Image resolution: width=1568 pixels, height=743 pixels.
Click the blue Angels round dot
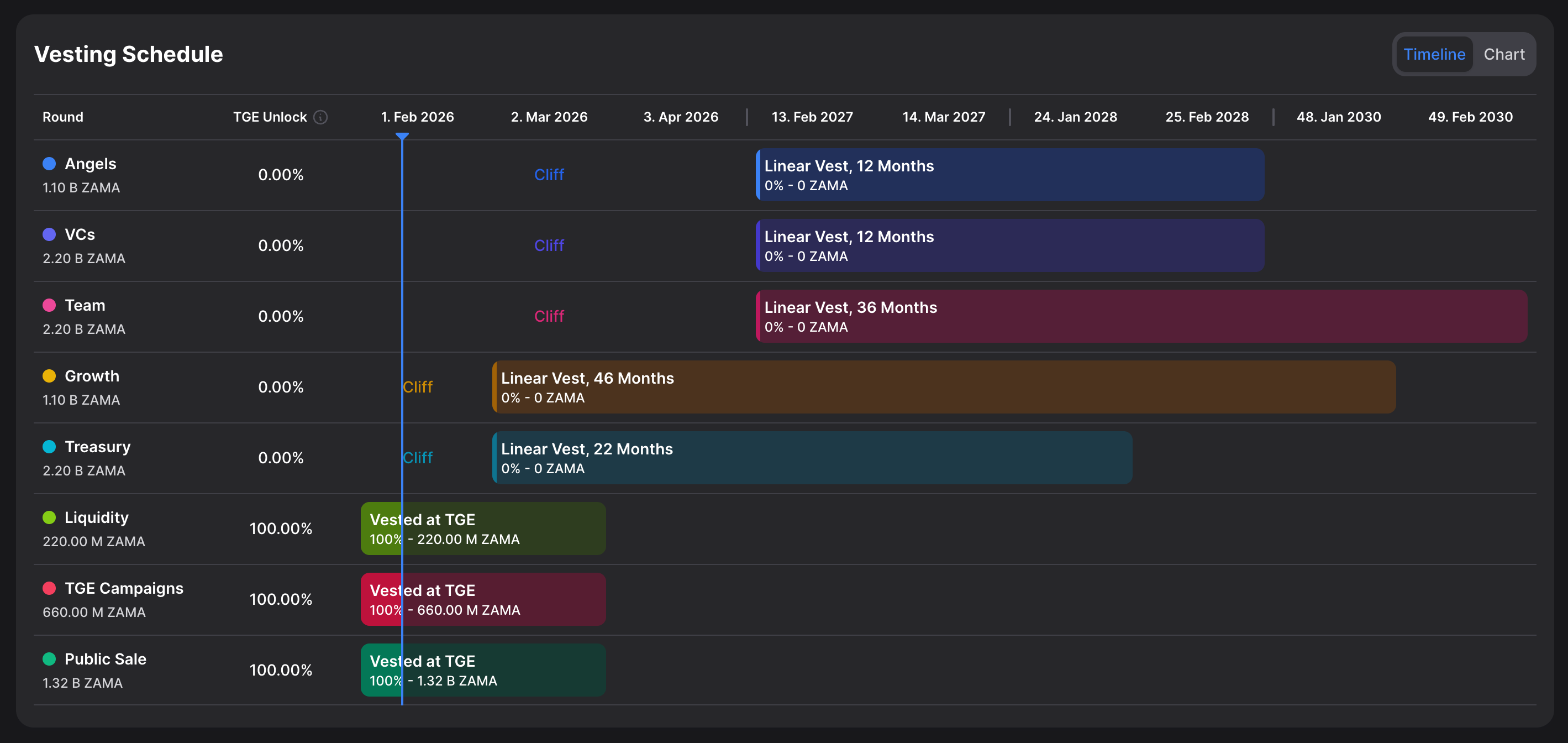pyautogui.click(x=49, y=164)
